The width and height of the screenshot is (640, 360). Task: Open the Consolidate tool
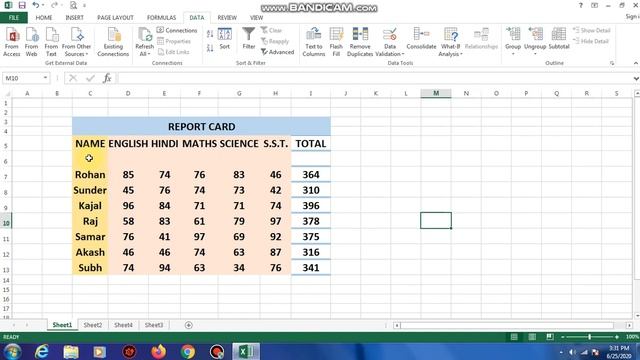pyautogui.click(x=421, y=39)
